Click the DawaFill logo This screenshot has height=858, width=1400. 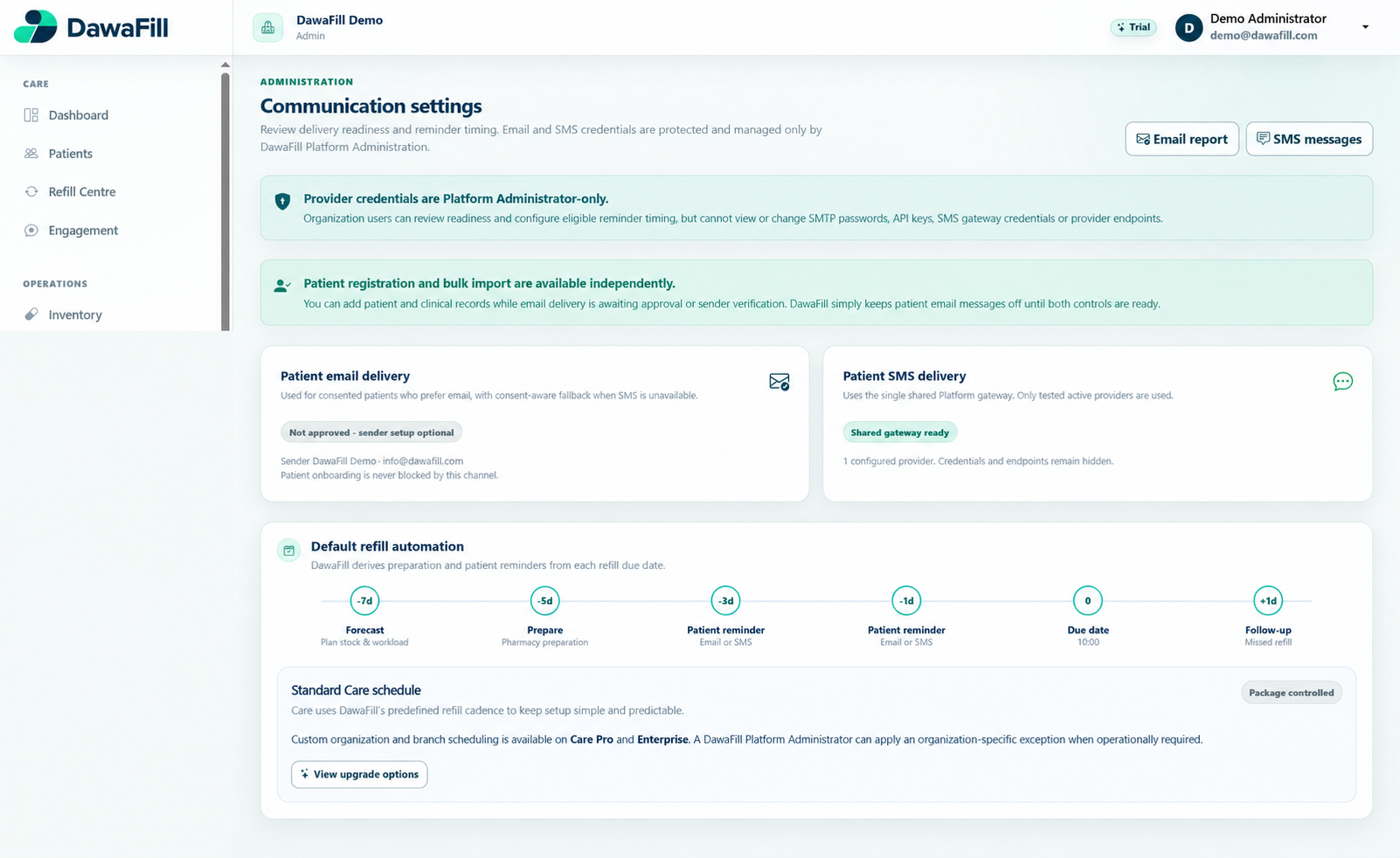click(x=91, y=27)
